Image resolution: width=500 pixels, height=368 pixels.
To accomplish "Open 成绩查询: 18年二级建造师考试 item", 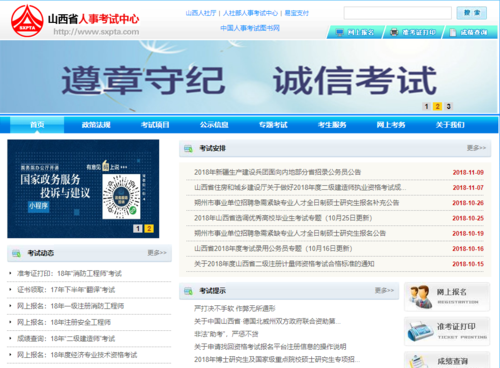I will [x=66, y=339].
